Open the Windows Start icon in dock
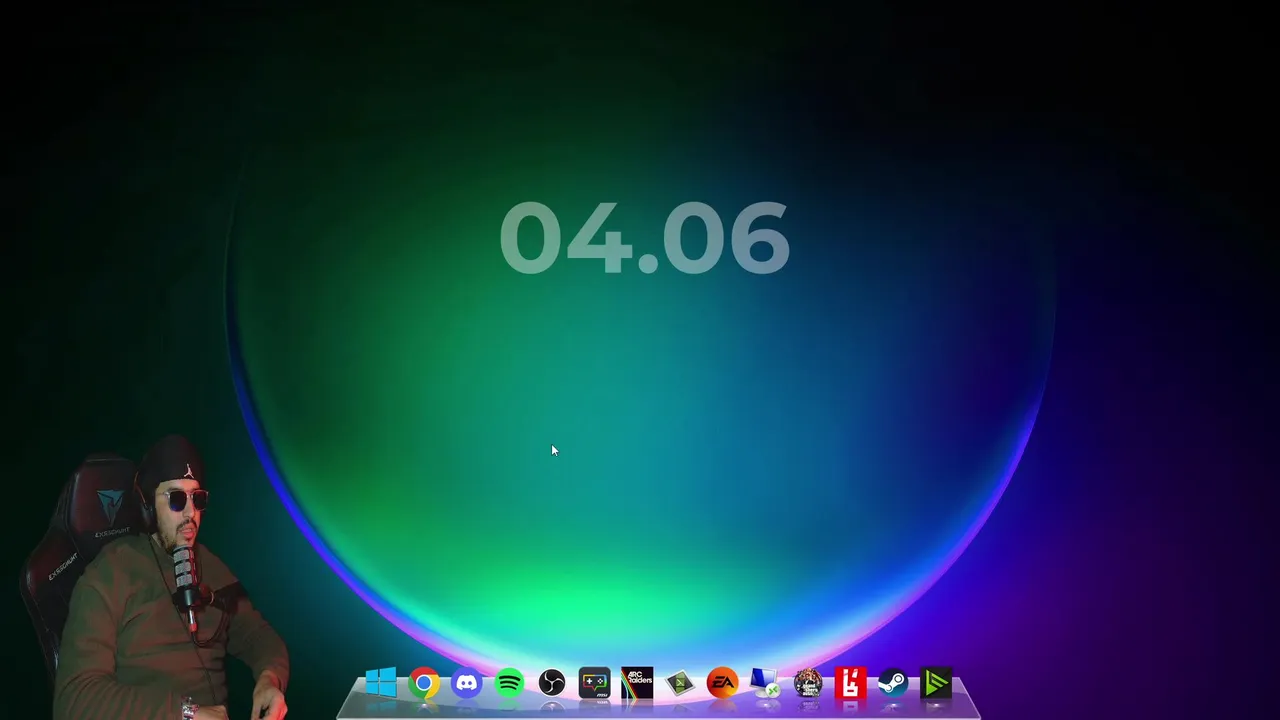1280x720 pixels. [x=381, y=684]
